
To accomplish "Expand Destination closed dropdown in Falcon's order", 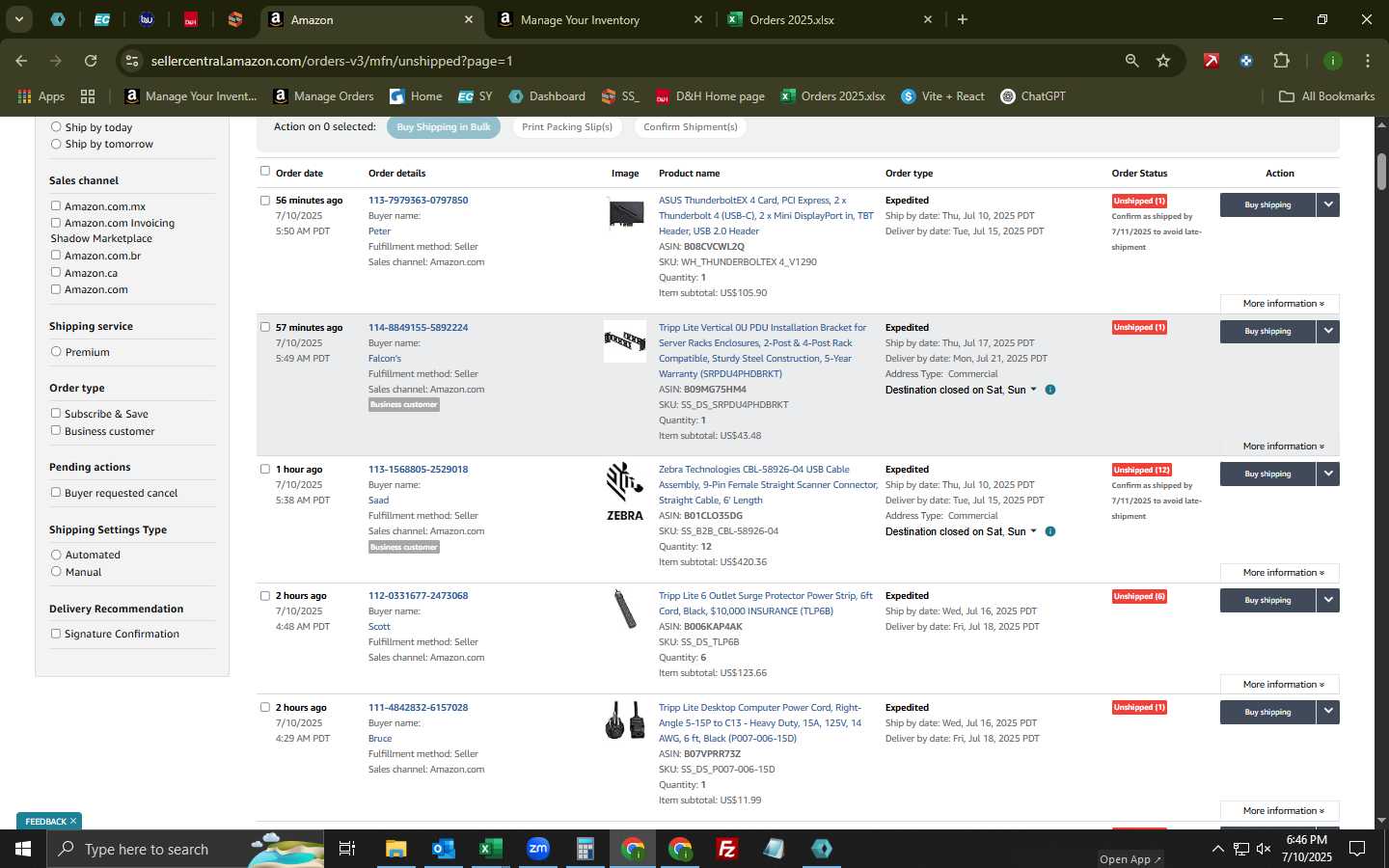I will [x=1034, y=390].
